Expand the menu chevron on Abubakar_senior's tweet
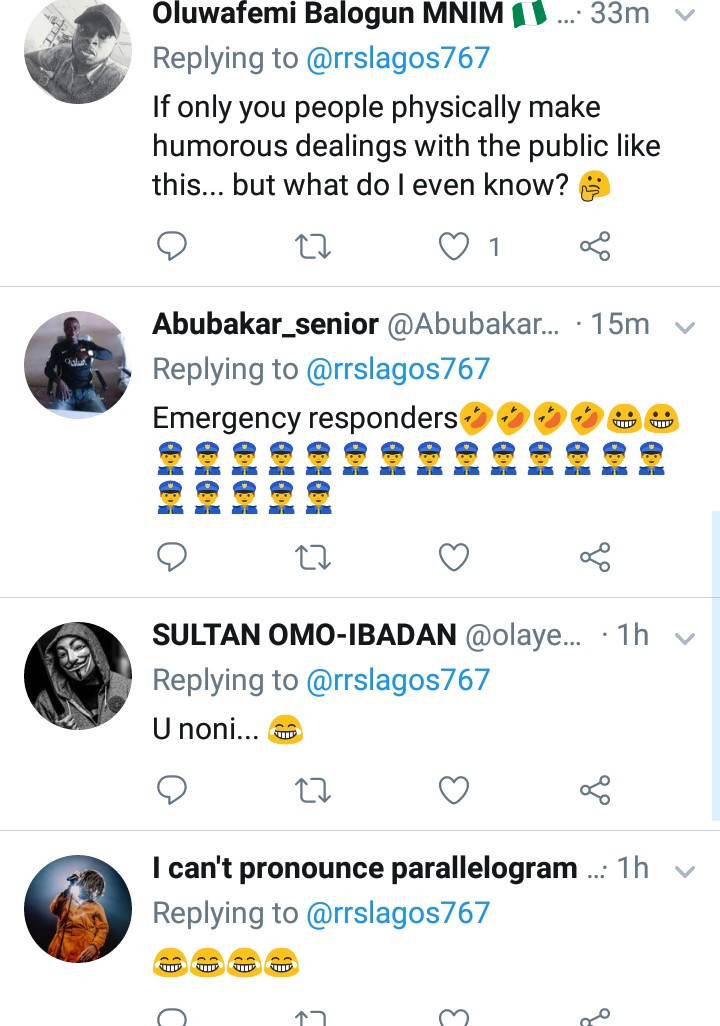Viewport: 720px width, 1026px height. [685, 326]
